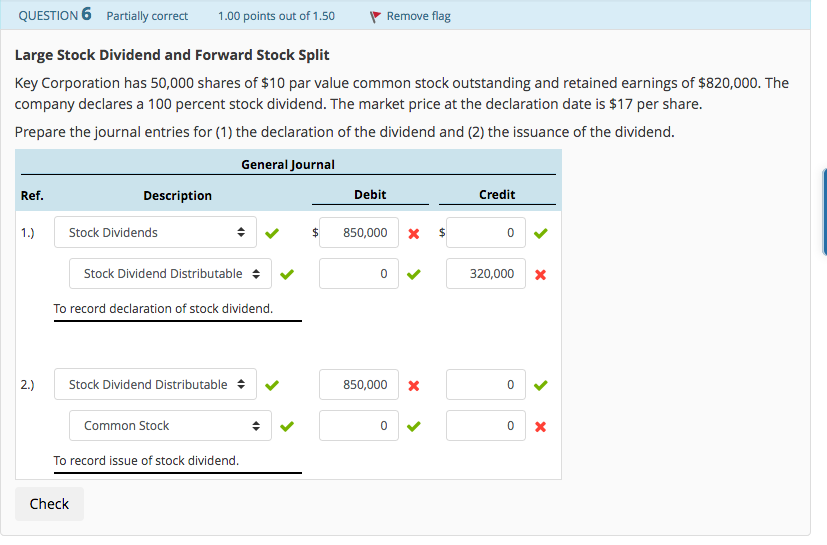Open the Stock Dividend Distributable dropdown in entry 2

coord(155,384)
